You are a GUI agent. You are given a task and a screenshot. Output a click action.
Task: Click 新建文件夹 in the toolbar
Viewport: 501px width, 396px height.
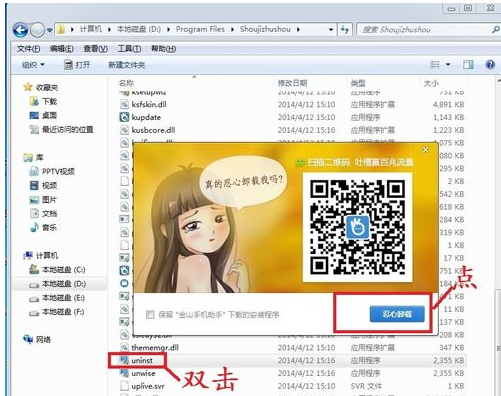[x=127, y=65]
